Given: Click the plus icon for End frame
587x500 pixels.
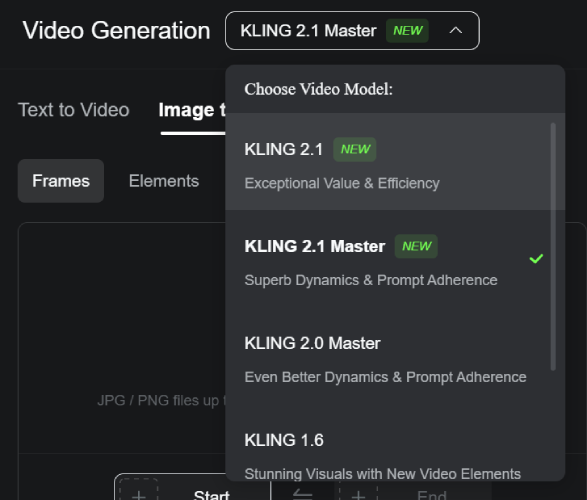Looking at the screenshot, I should pos(358,495).
